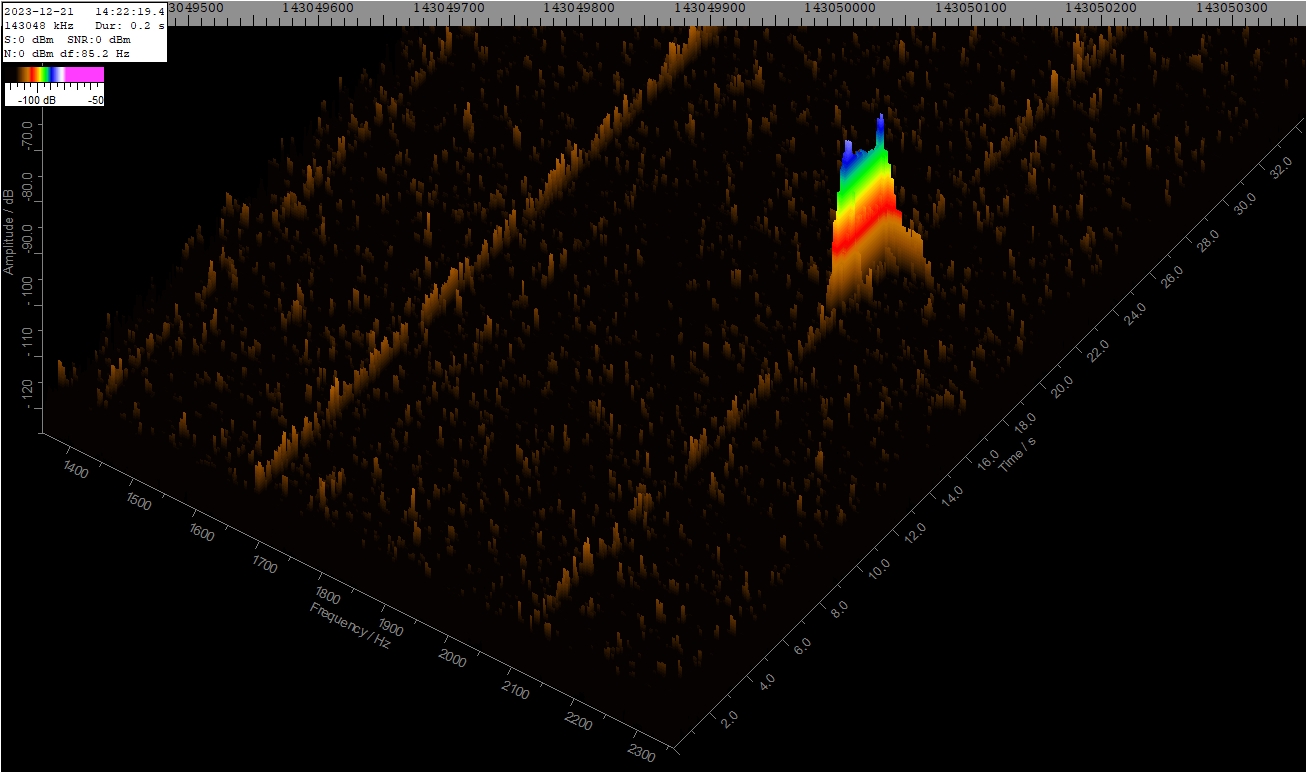1307x773 pixels.
Task: Click the Time / s axis label
Action: (1017, 454)
